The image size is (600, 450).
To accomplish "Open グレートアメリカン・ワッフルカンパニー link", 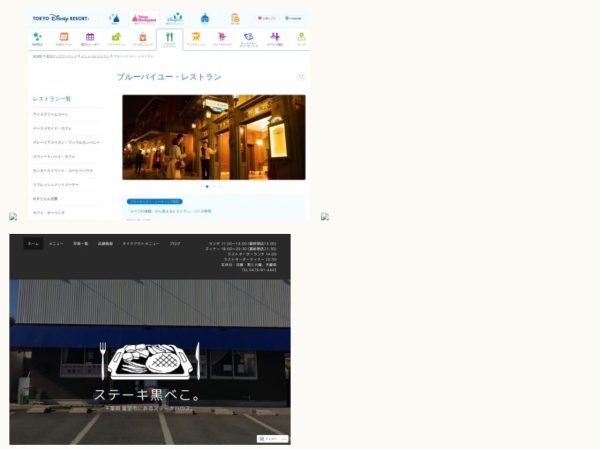I will (66, 142).
